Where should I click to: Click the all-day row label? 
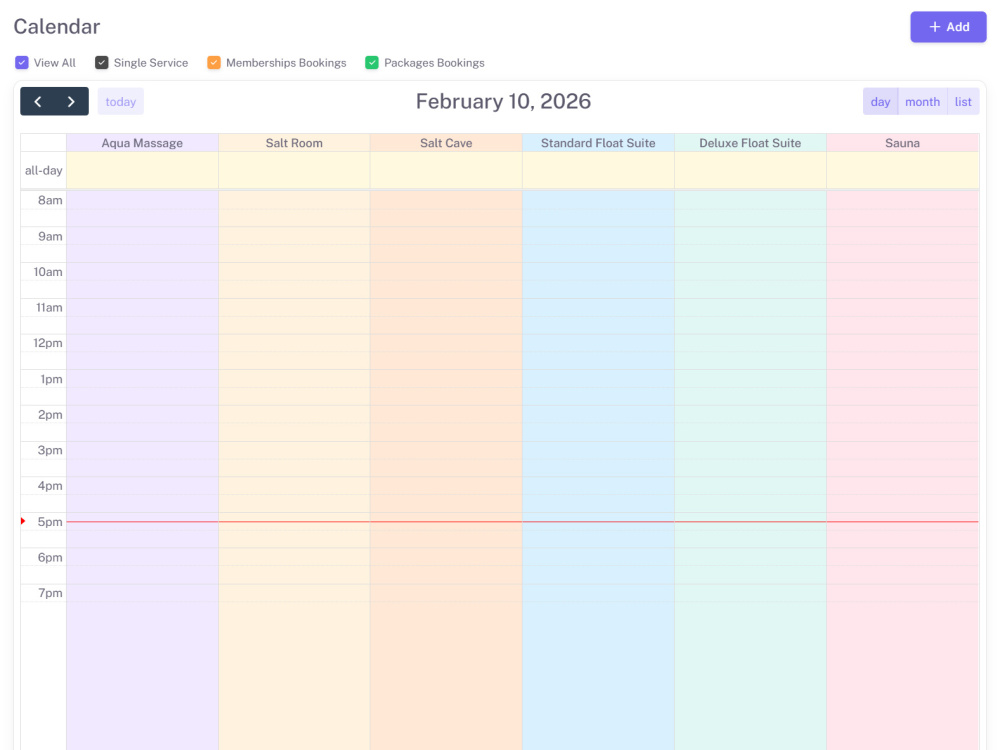pos(43,170)
